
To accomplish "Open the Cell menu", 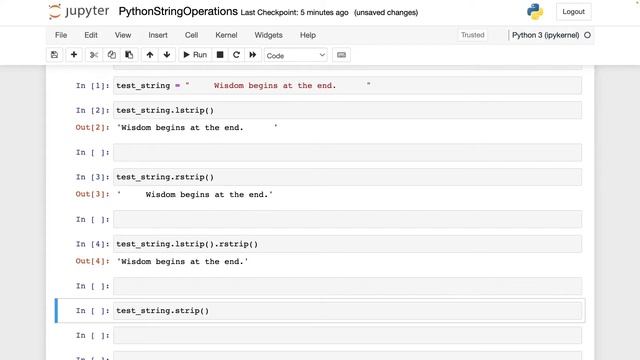I will 191,35.
